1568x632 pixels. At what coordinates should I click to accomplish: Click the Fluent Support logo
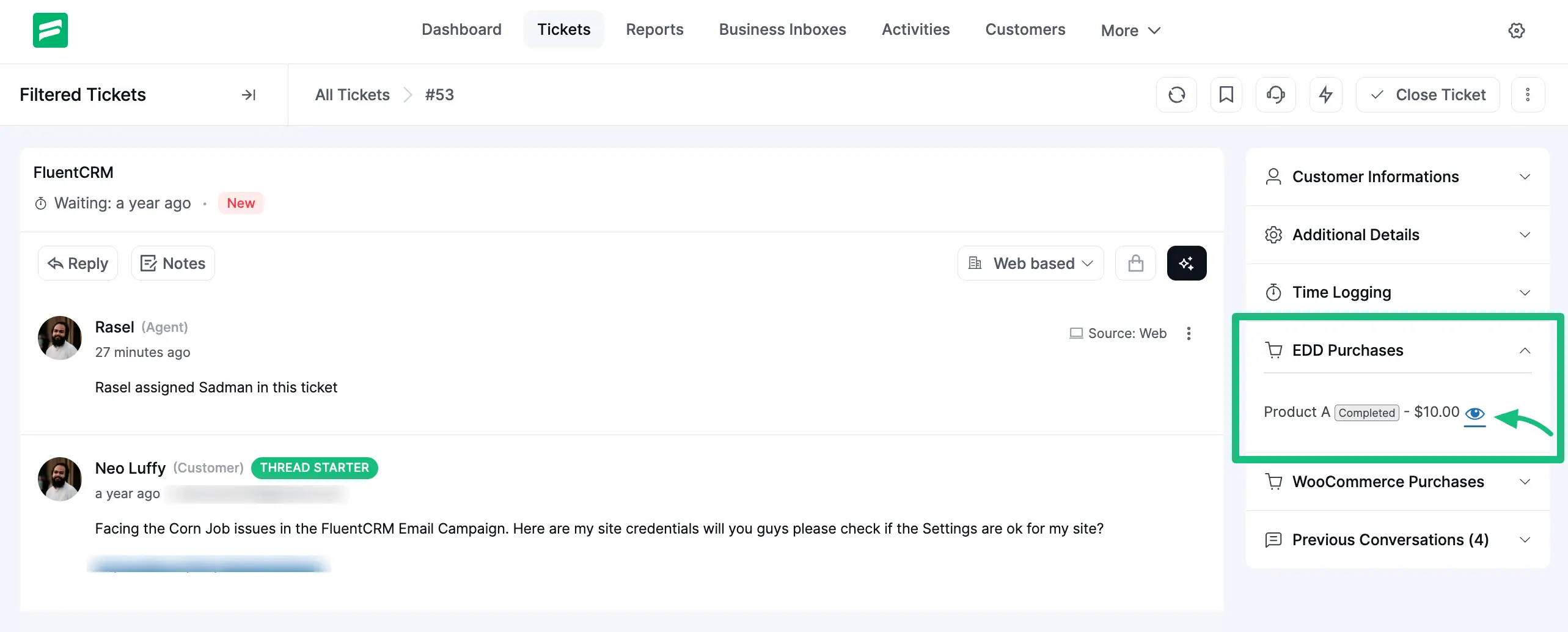tap(51, 30)
